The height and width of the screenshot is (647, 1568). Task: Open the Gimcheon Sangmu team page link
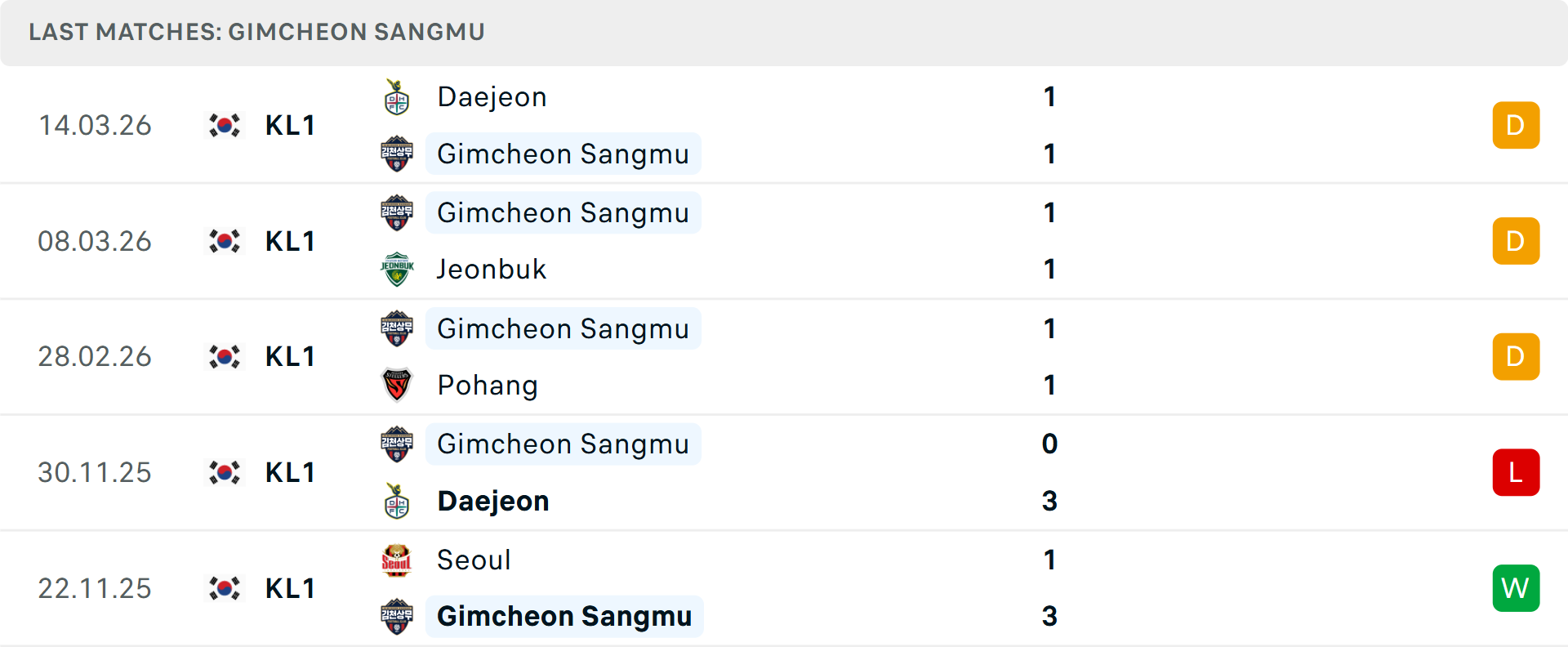tap(563, 154)
